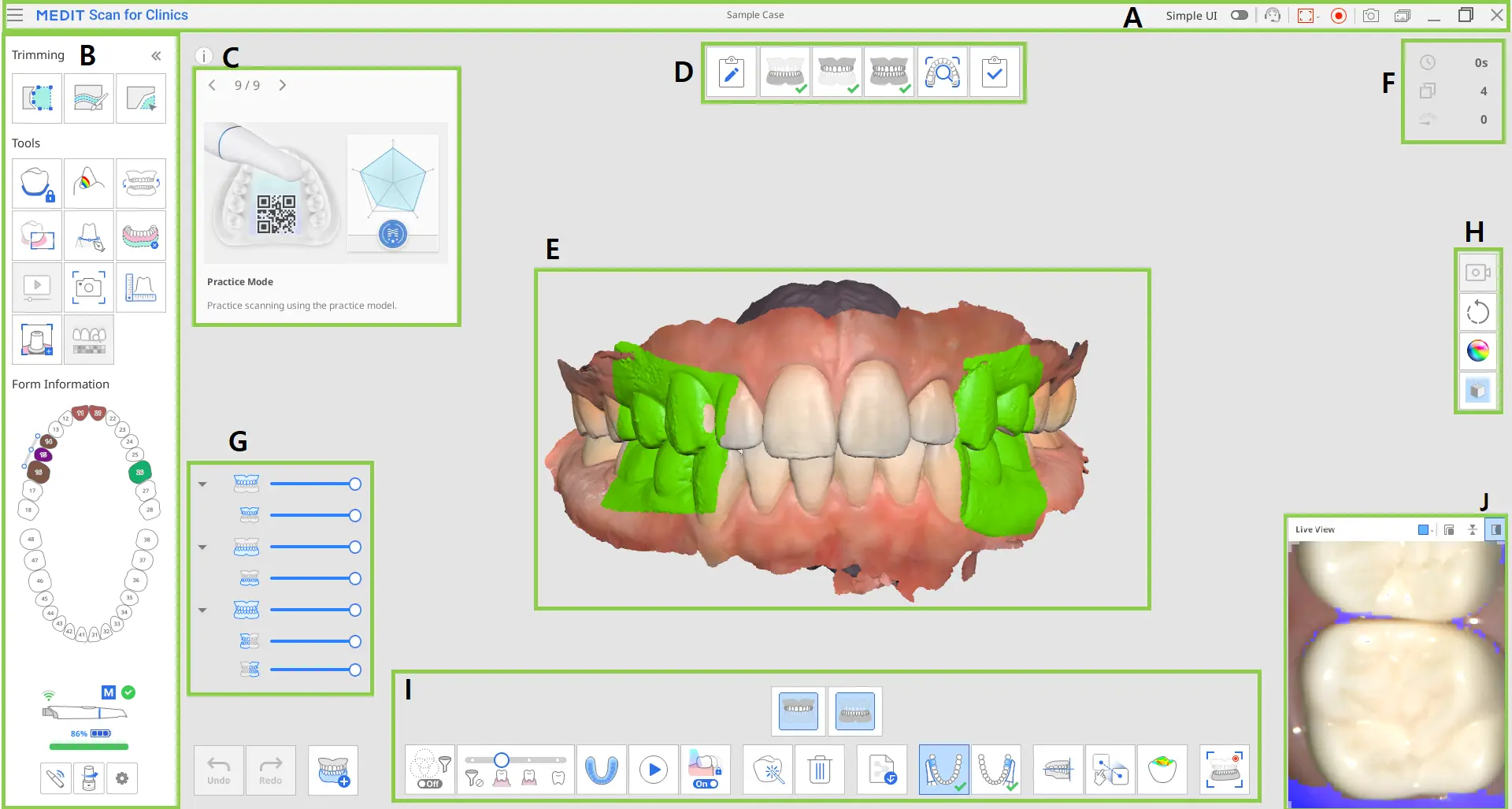Open the rainbow undercut analysis tool

(x=89, y=184)
